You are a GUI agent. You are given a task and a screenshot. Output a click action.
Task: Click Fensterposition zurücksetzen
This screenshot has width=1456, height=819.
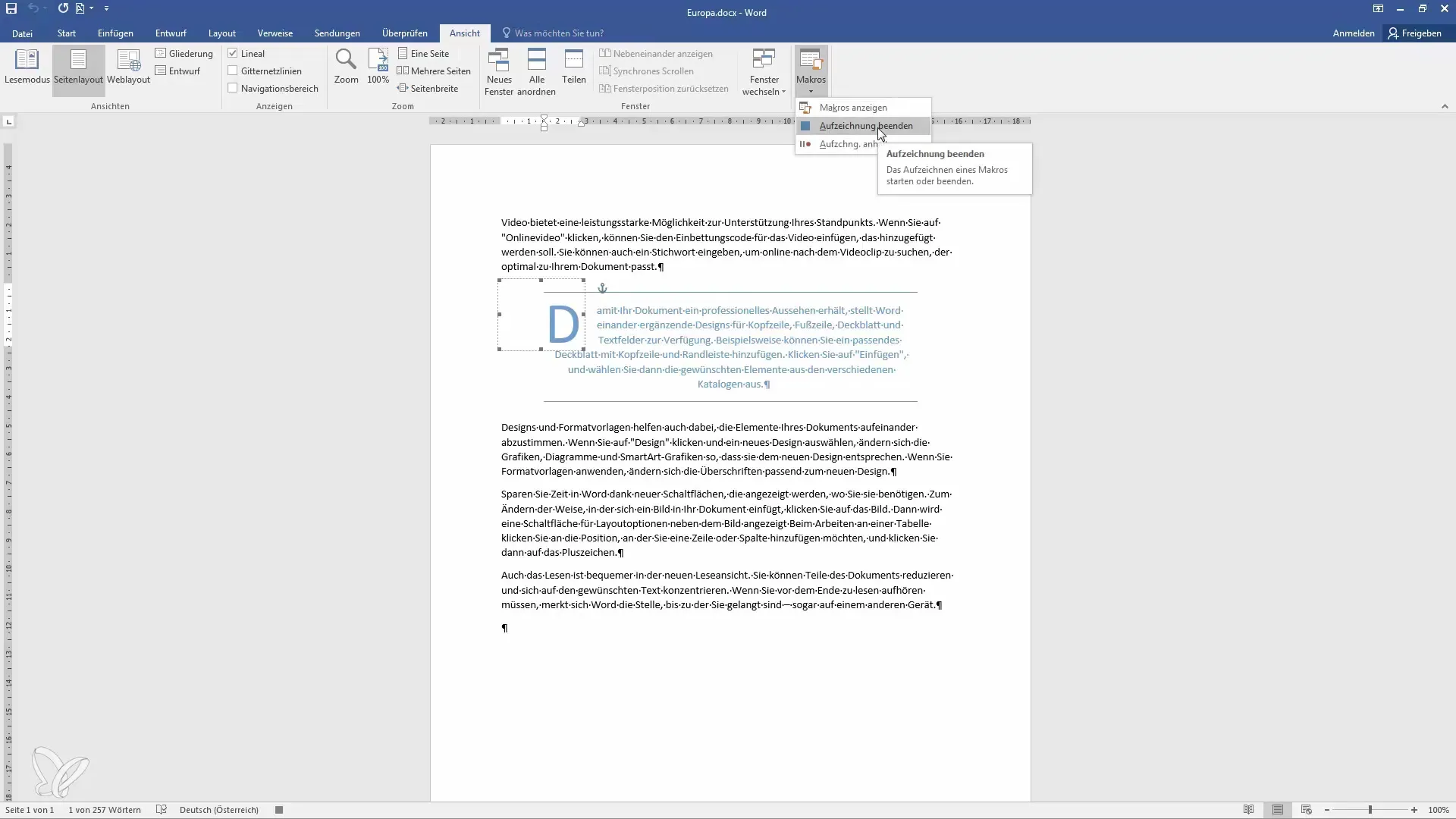[664, 89]
